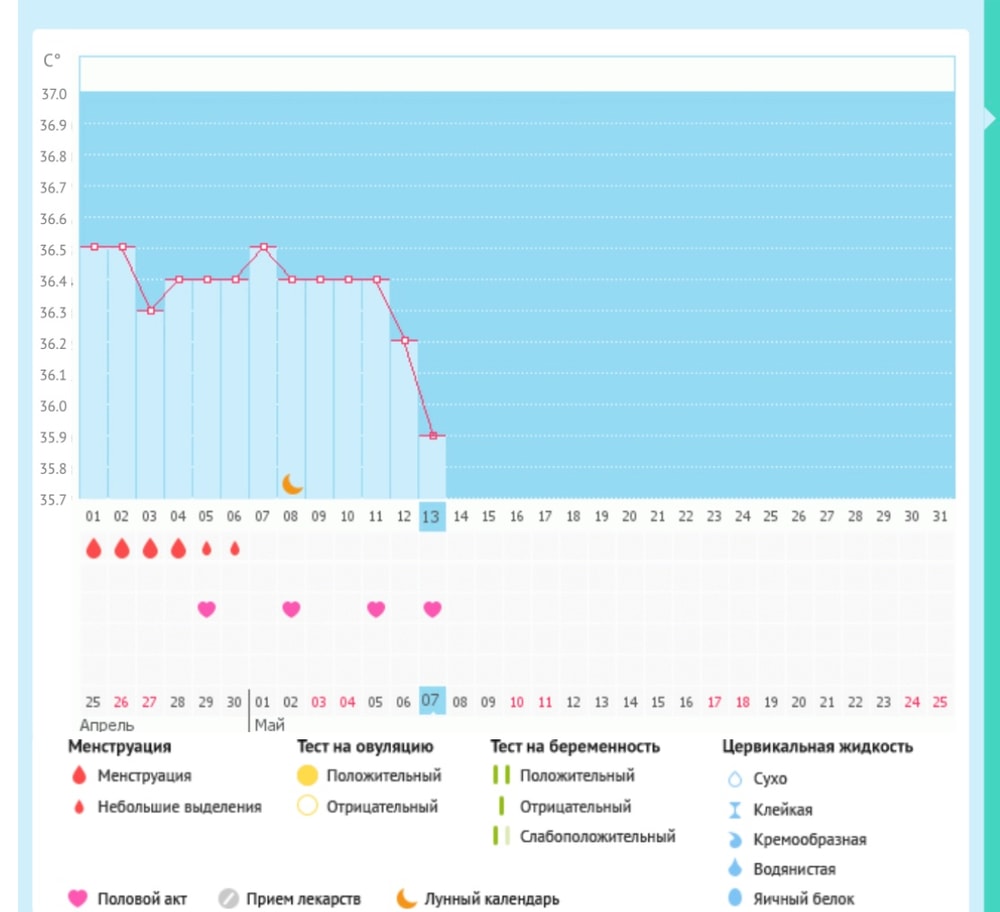
Task: Click the menstruation drop on day 01
Action: coord(93,549)
